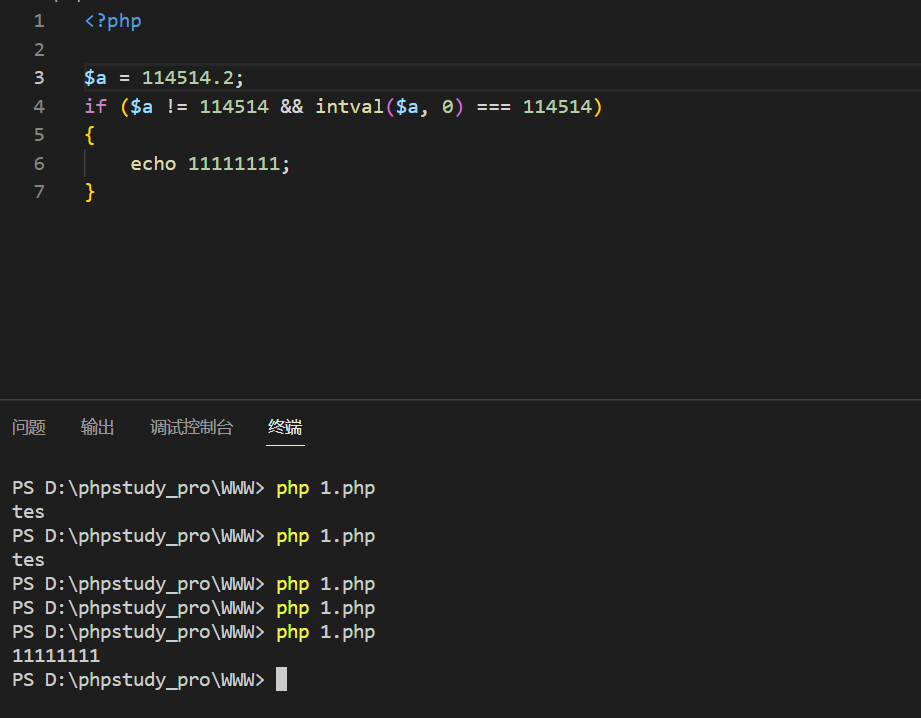Click the first tes output in terminal
Image resolution: width=921 pixels, height=718 pixels.
pos(28,512)
